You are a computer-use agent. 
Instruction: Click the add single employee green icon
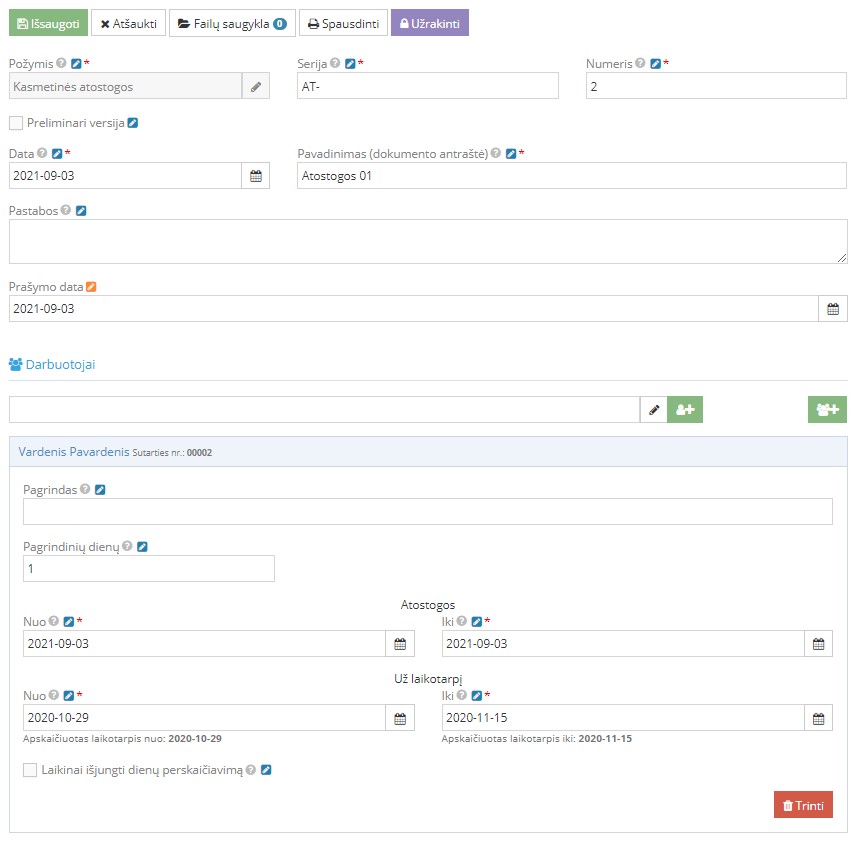[685, 409]
